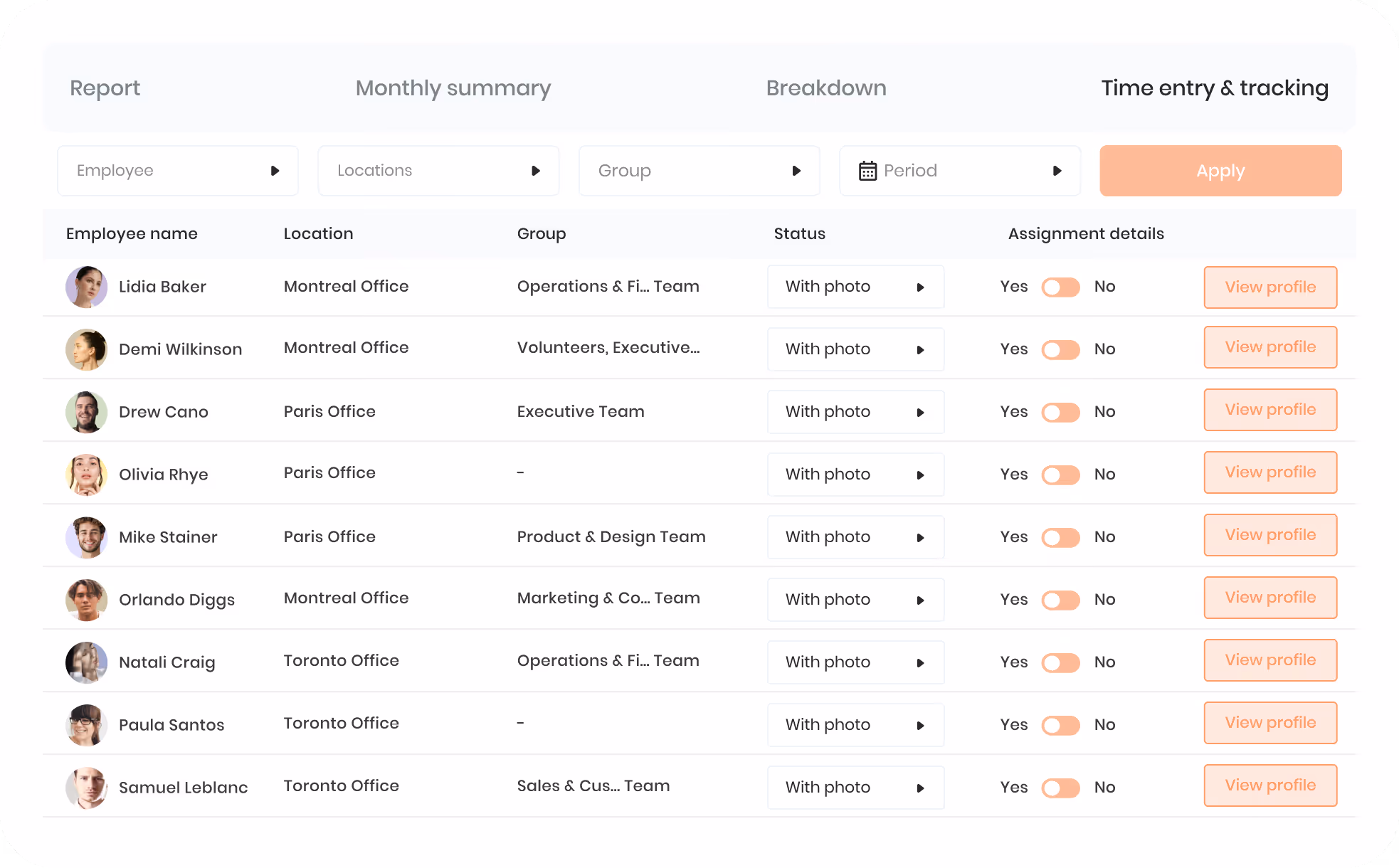Click Natali Craig's profile picture

point(87,662)
